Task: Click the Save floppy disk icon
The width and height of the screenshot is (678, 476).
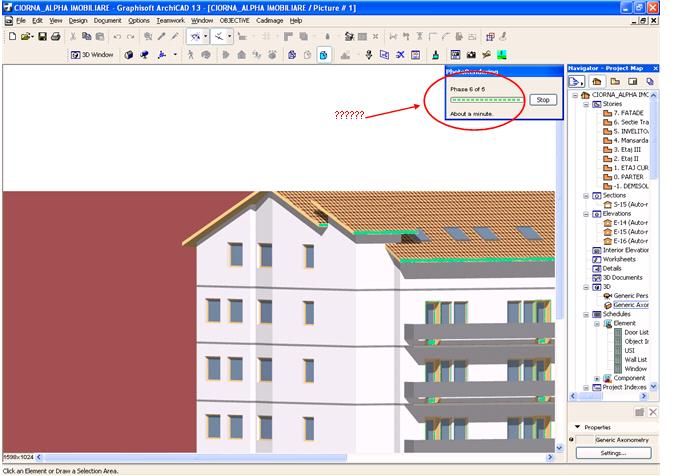Action: pos(42,37)
